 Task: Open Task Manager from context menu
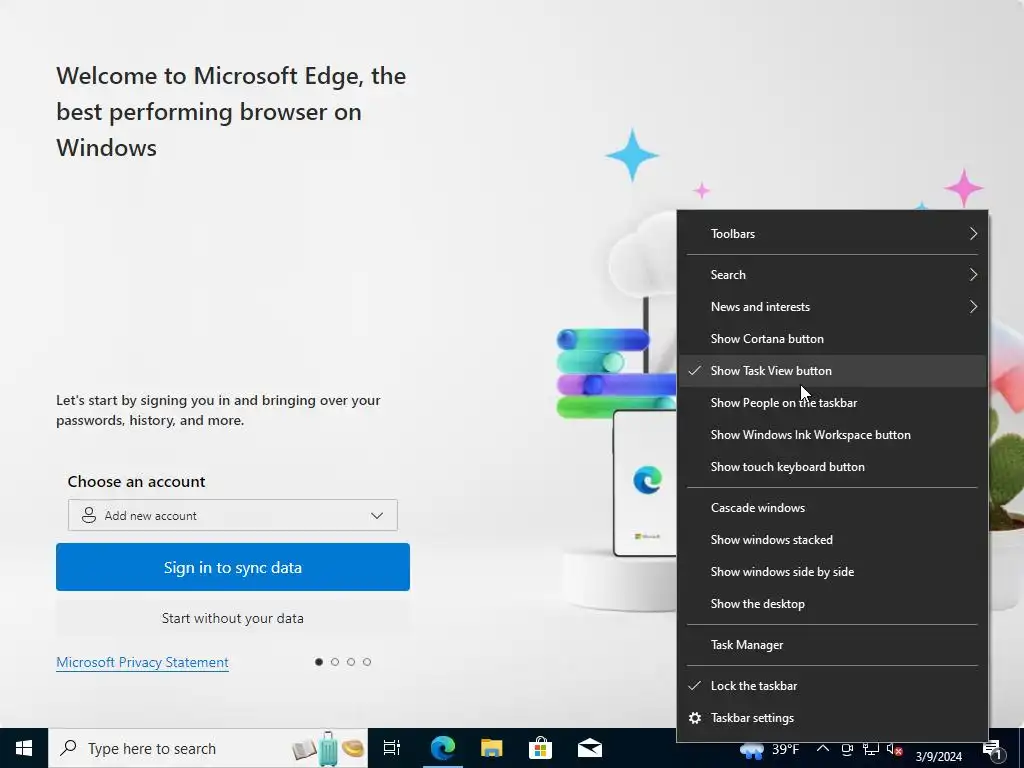[x=832, y=645]
